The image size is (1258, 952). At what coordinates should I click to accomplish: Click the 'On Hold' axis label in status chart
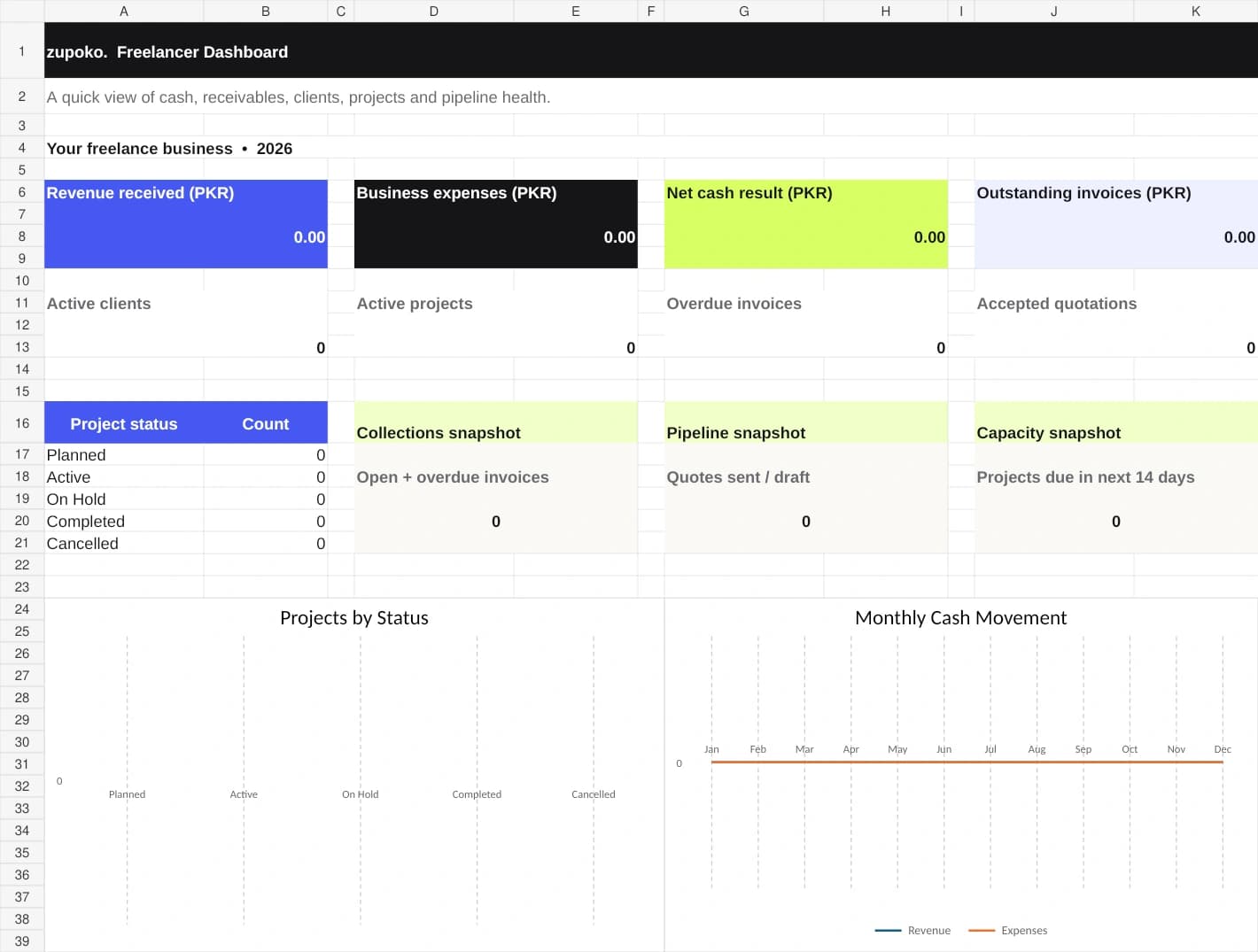pyautogui.click(x=360, y=794)
